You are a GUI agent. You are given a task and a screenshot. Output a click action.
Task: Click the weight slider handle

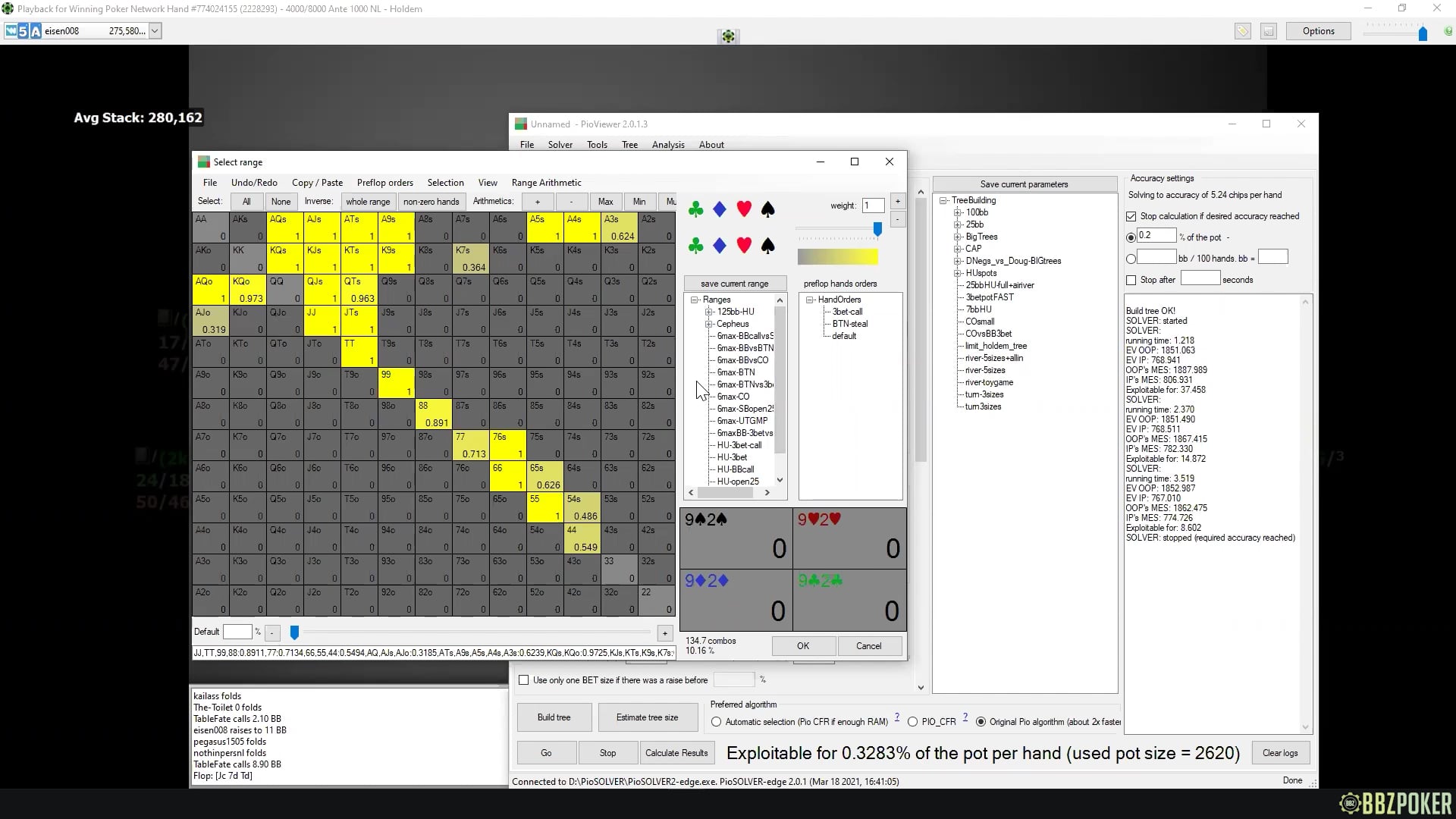(877, 228)
